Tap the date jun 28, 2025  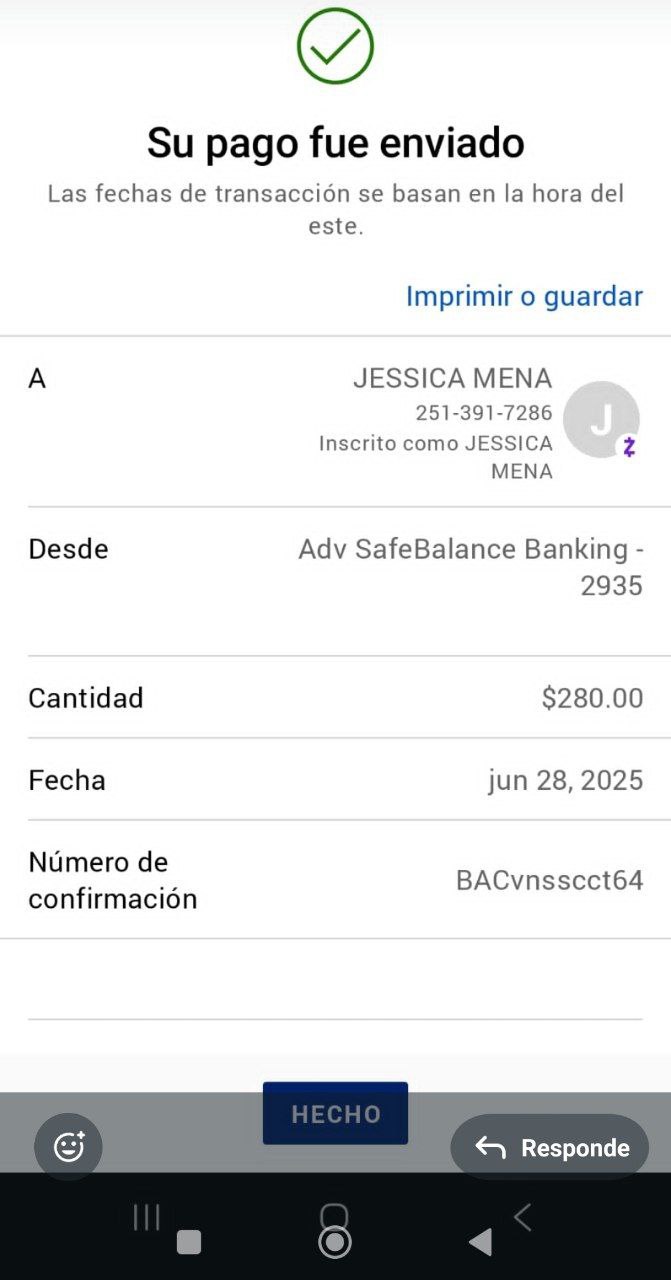click(x=565, y=780)
